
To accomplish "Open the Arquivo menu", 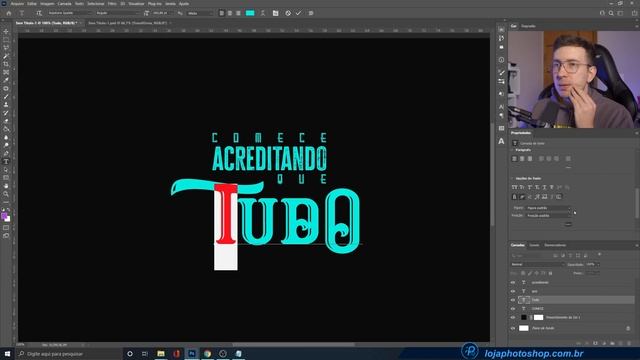I will tap(17, 4).
